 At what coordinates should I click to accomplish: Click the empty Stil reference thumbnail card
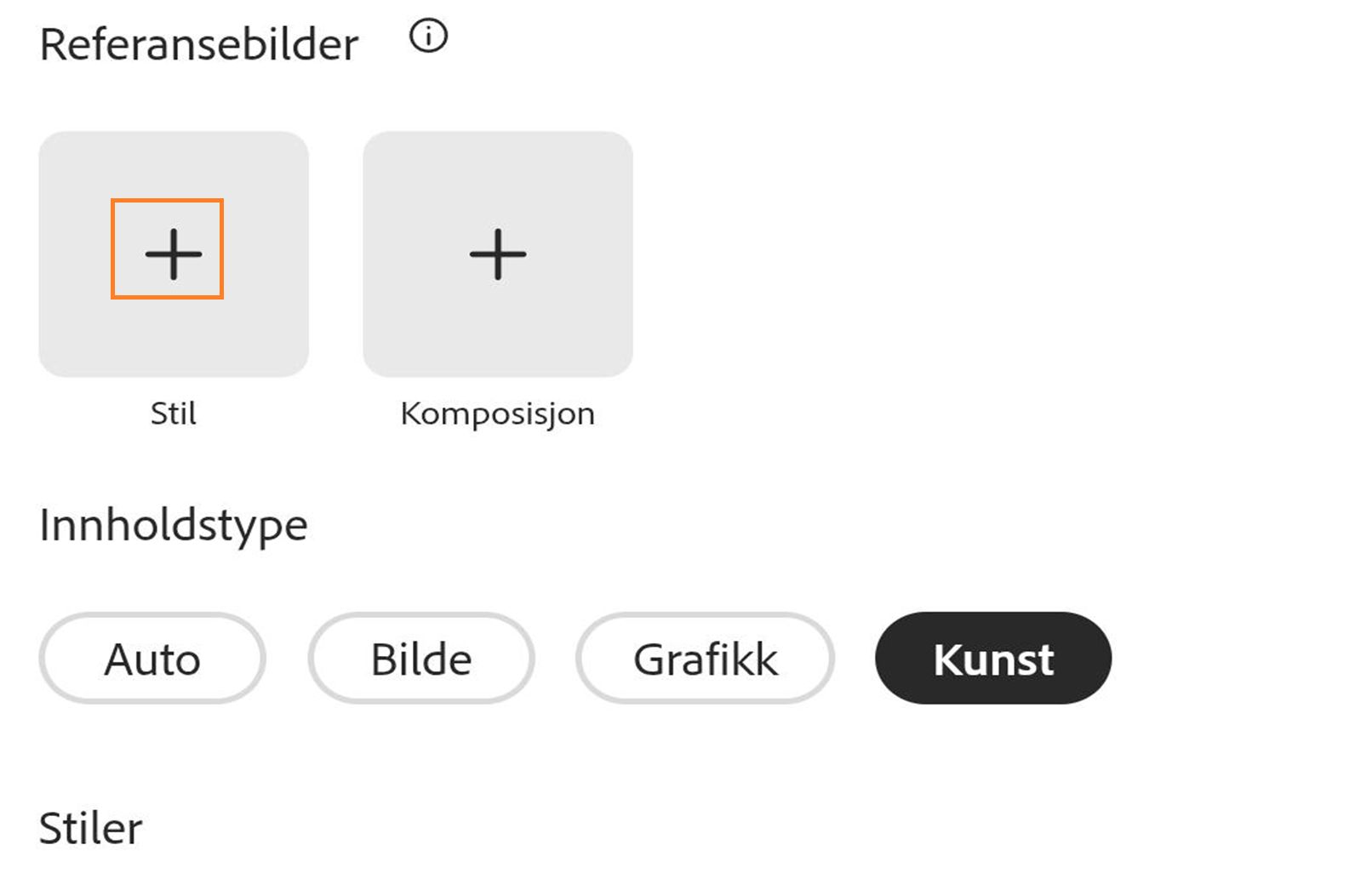point(173,254)
